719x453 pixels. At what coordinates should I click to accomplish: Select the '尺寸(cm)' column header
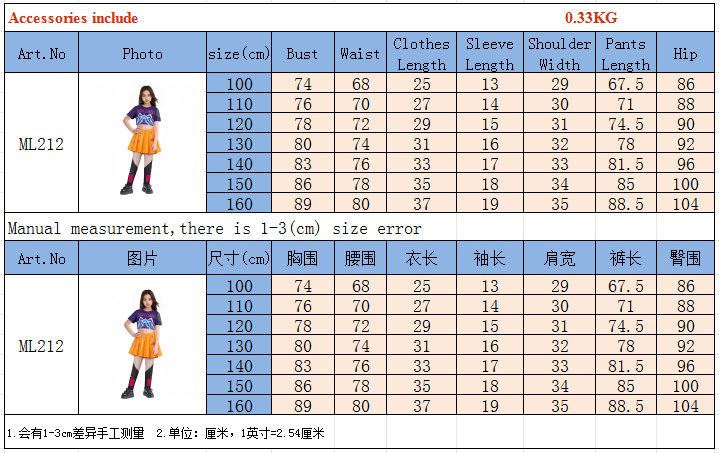(239, 259)
